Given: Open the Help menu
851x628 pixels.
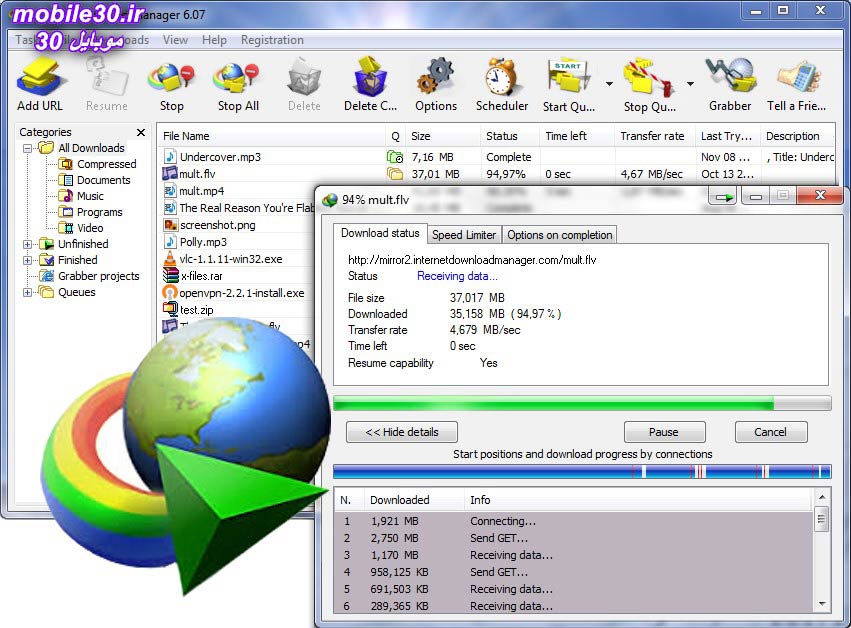Looking at the screenshot, I should (215, 40).
